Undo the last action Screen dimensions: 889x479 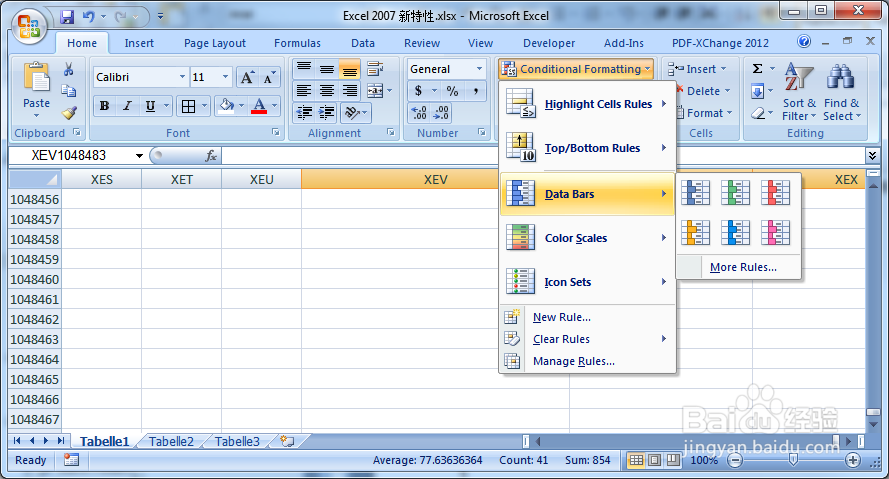click(x=89, y=17)
